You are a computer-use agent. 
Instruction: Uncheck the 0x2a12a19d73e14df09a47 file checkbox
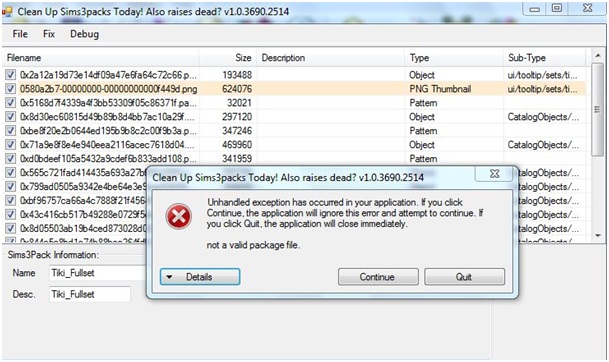point(10,75)
